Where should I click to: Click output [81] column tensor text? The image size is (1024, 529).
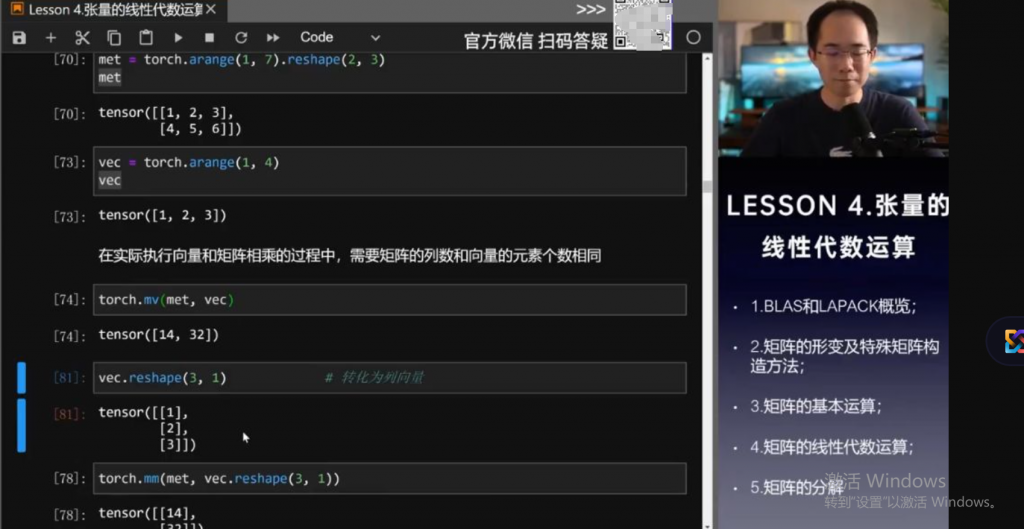click(147, 428)
